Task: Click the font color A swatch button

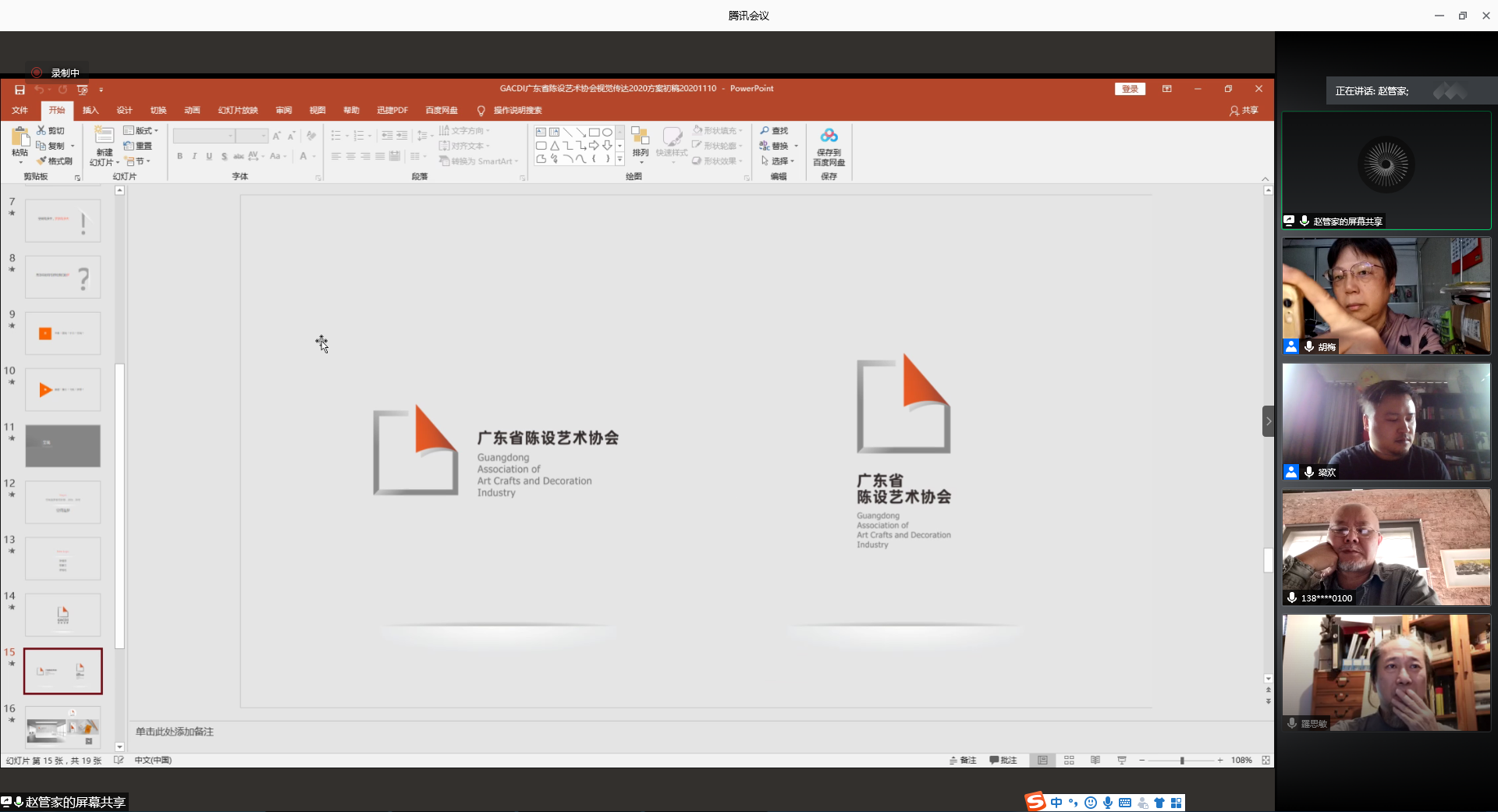Action: point(304,156)
